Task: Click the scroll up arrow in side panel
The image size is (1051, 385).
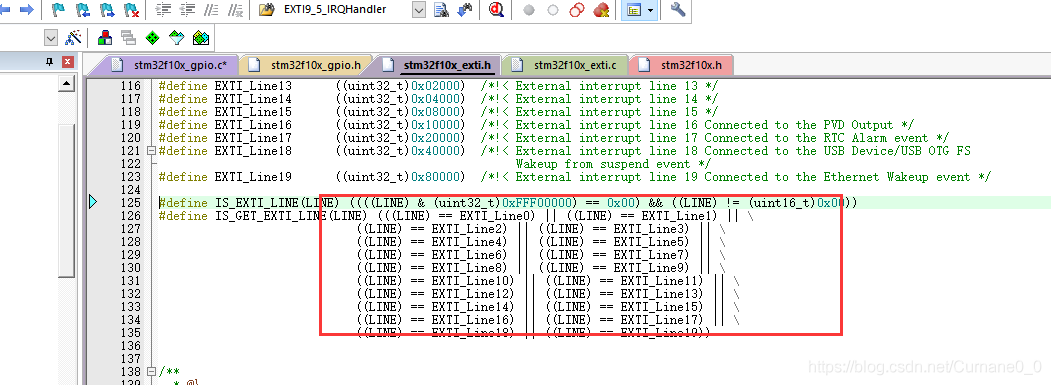Action: coord(66,84)
